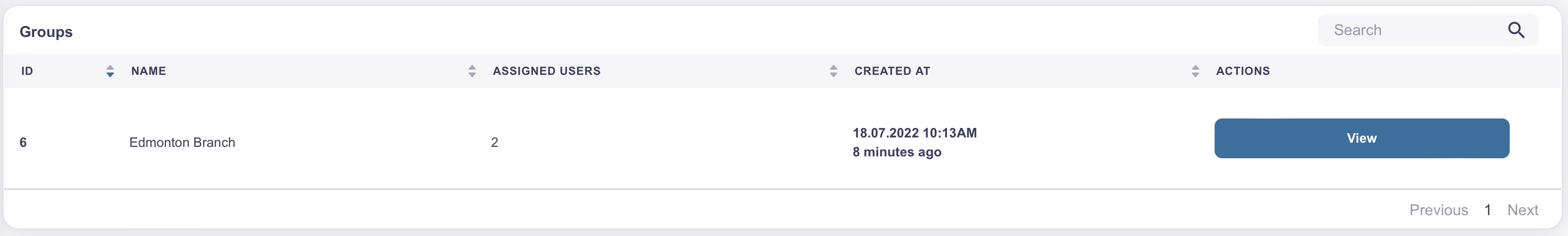1568x236 pixels.
Task: Click the NAME column header
Action: (x=149, y=71)
